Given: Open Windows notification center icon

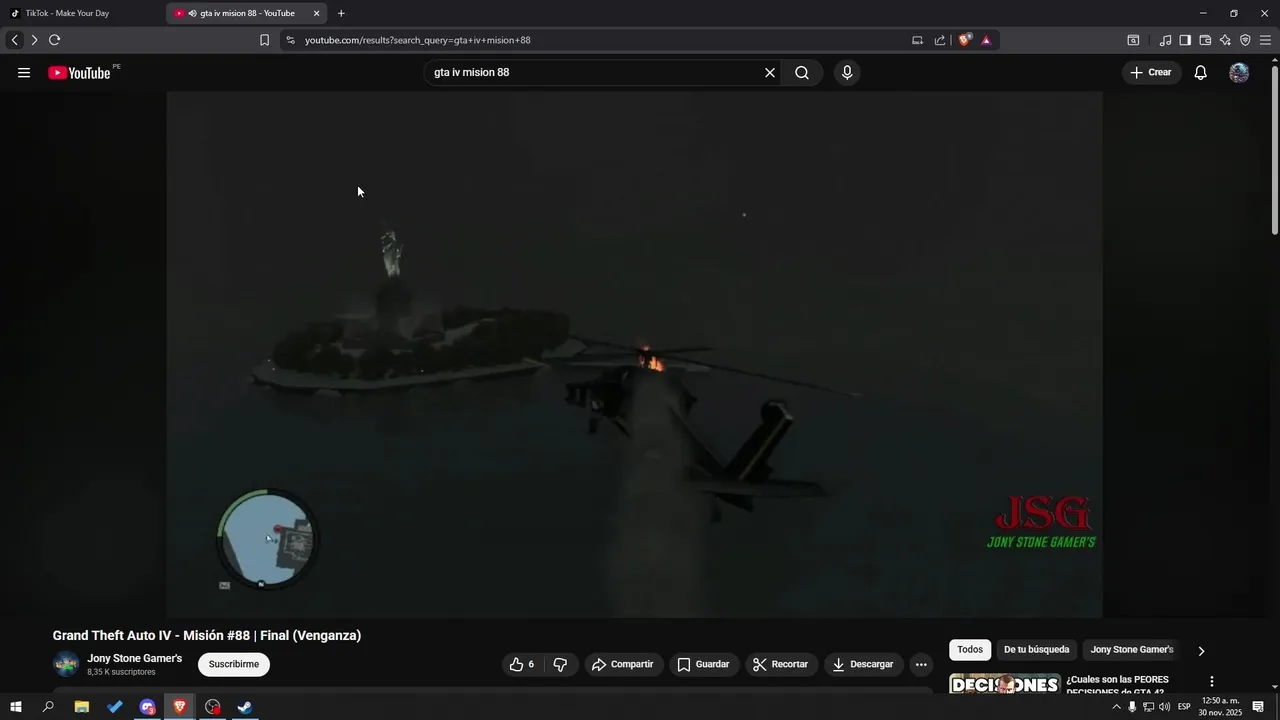Looking at the screenshot, I should click(1258, 707).
